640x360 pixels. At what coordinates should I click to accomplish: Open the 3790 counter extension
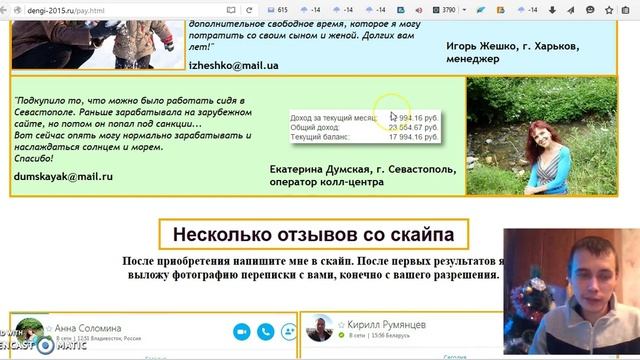coord(444,10)
